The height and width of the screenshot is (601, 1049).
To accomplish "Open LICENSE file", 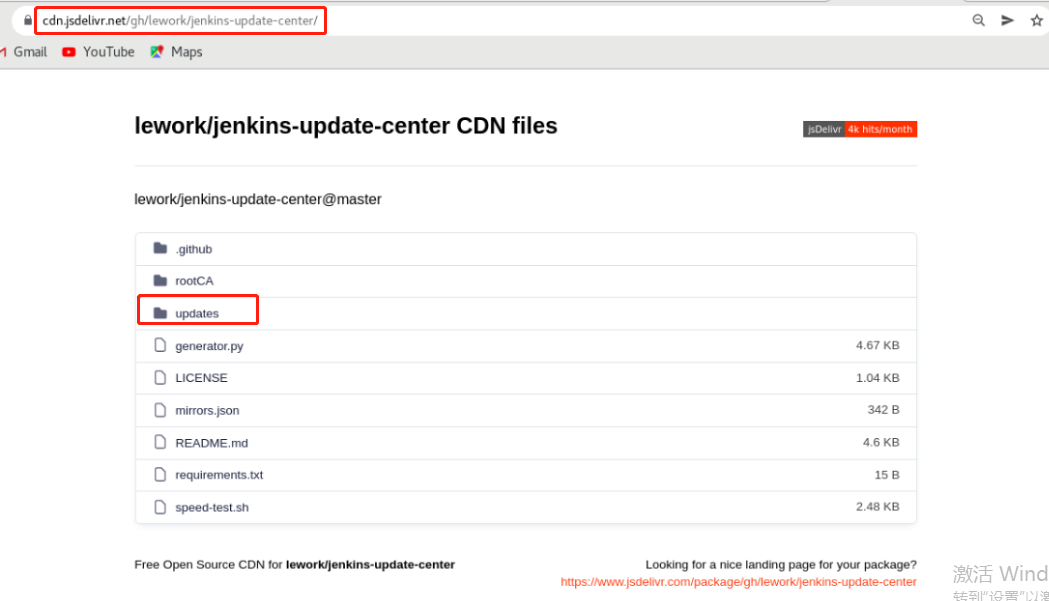I will pos(201,377).
